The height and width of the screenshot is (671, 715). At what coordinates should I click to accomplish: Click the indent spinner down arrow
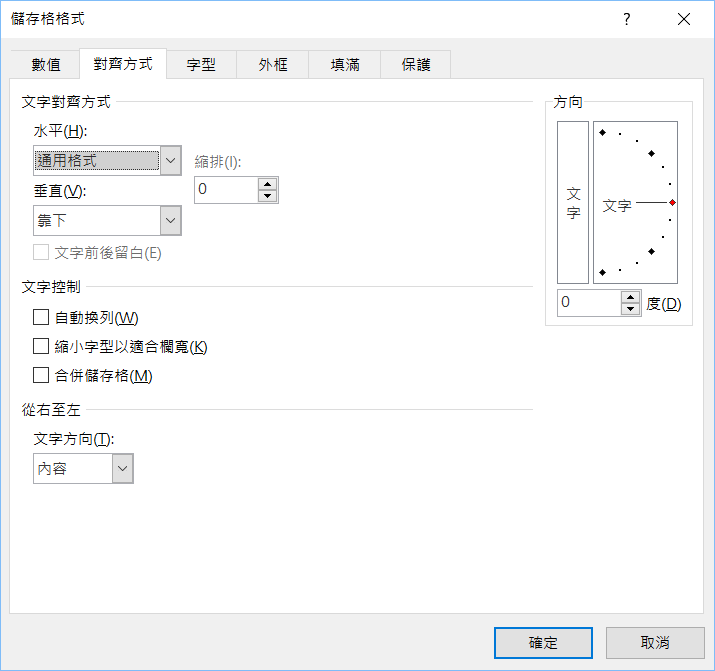[x=267, y=196]
